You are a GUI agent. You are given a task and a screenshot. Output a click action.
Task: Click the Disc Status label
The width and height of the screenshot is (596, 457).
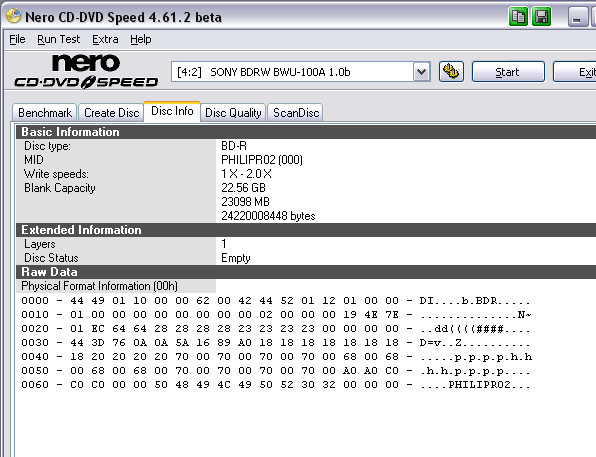[x=51, y=258]
